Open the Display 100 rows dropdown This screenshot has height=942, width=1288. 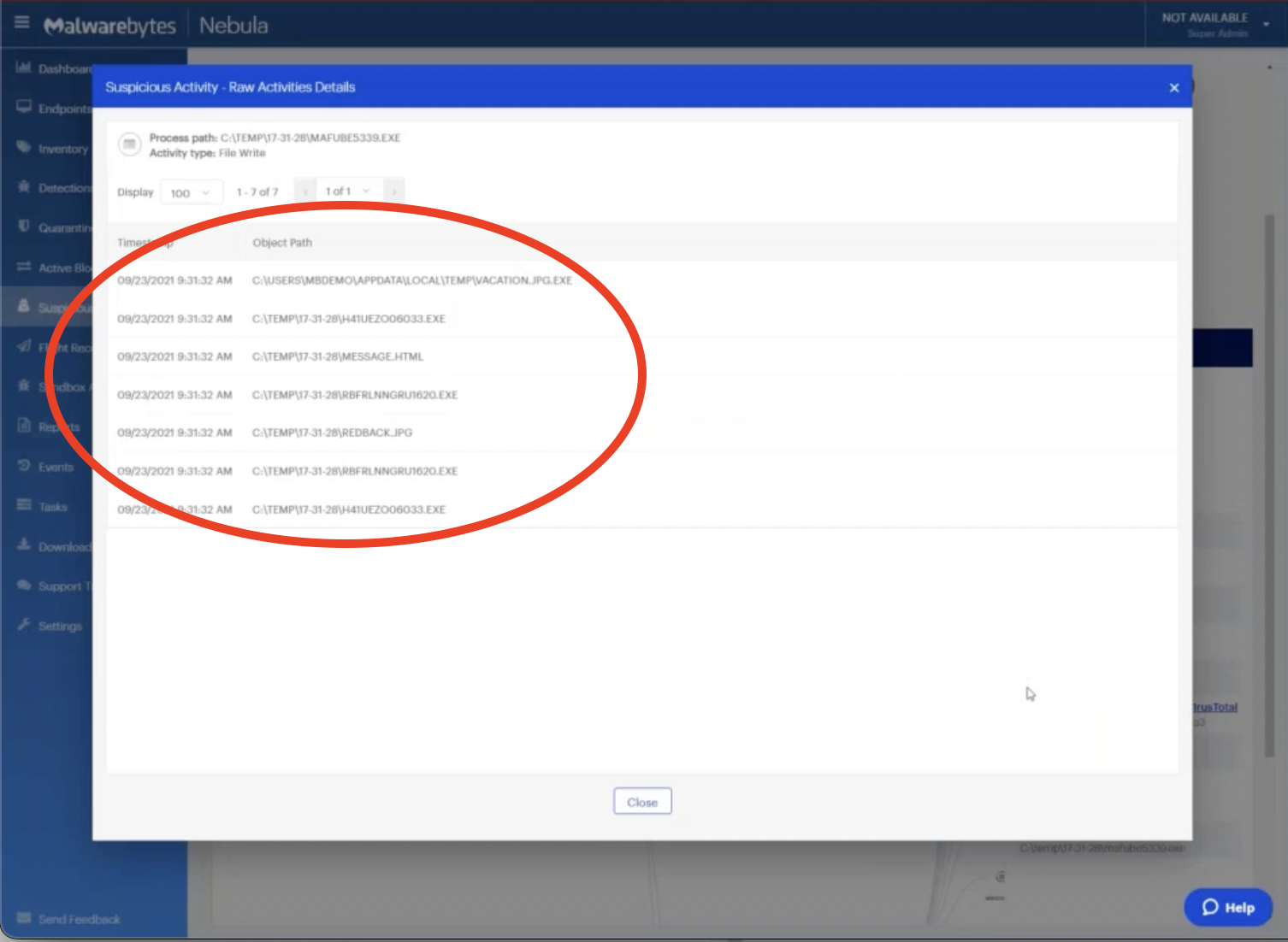coord(192,193)
